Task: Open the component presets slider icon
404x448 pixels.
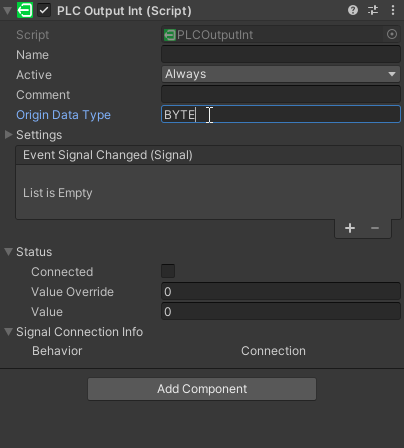Action: (x=373, y=10)
